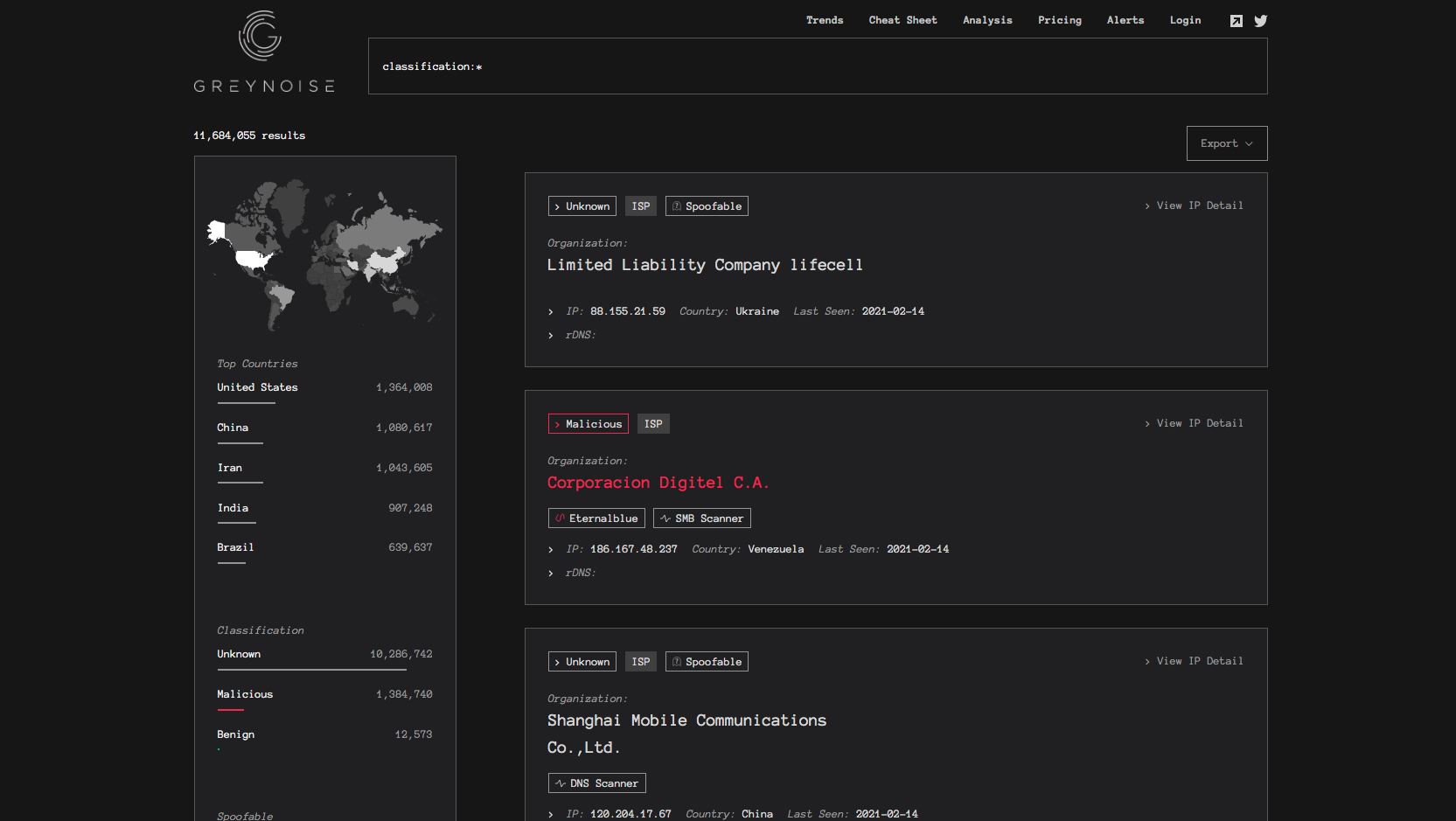Image resolution: width=1456 pixels, height=821 pixels.
Task: Click the classification query search field
Action: (817, 66)
